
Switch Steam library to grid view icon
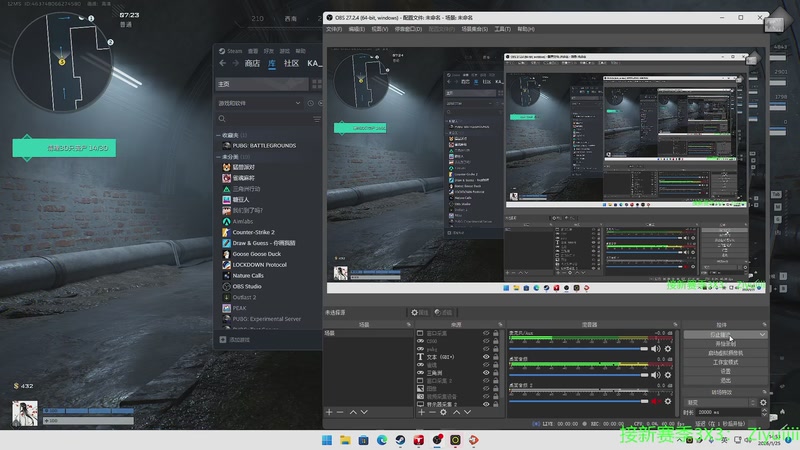point(317,84)
